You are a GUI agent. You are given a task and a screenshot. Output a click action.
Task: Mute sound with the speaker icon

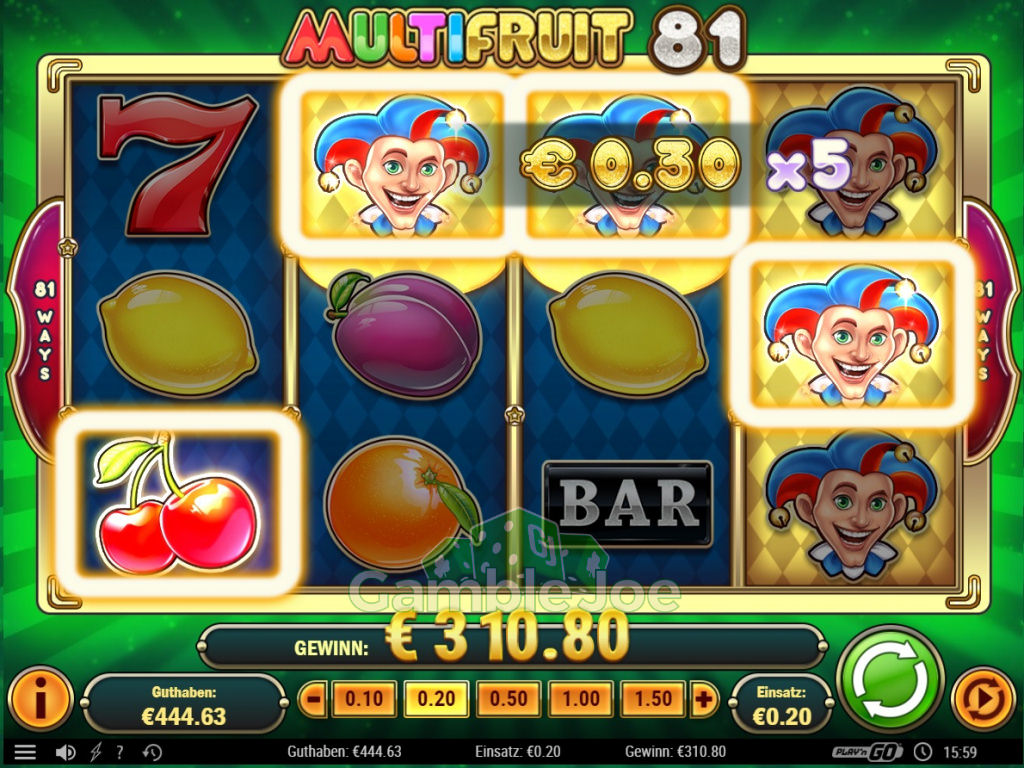pos(65,752)
